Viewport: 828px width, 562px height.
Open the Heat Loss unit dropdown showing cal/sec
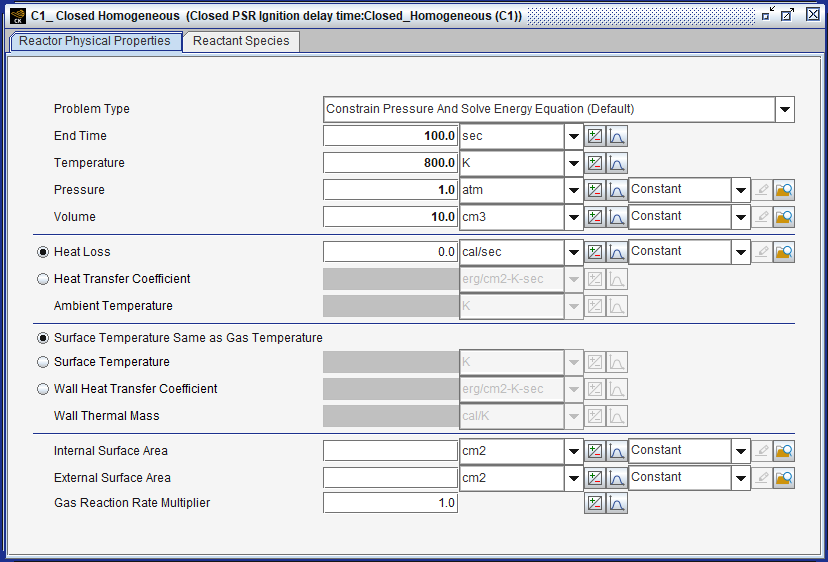point(573,253)
